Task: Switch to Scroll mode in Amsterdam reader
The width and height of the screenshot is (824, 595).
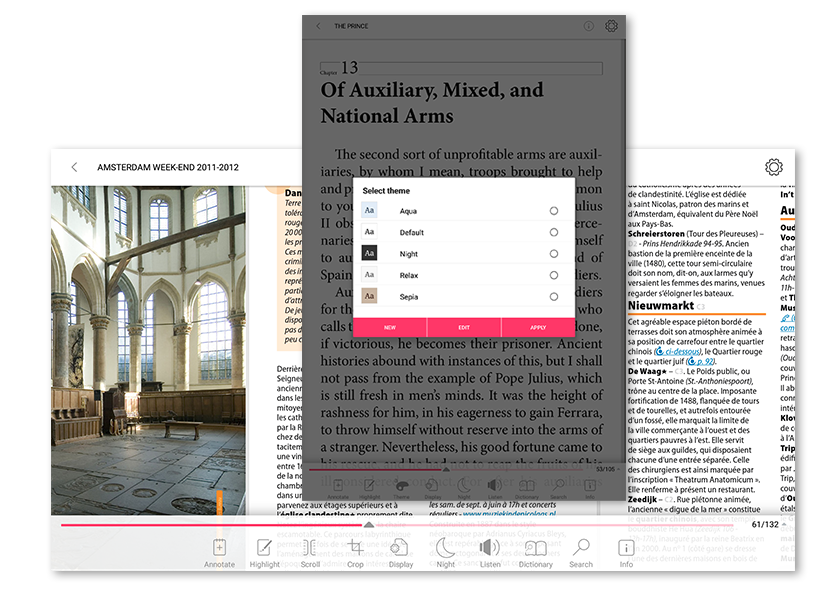Action: point(310,553)
